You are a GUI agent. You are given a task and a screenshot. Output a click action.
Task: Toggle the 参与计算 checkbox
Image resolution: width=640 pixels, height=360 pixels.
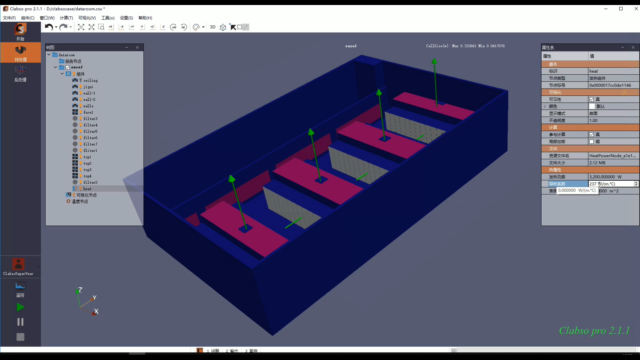point(591,134)
